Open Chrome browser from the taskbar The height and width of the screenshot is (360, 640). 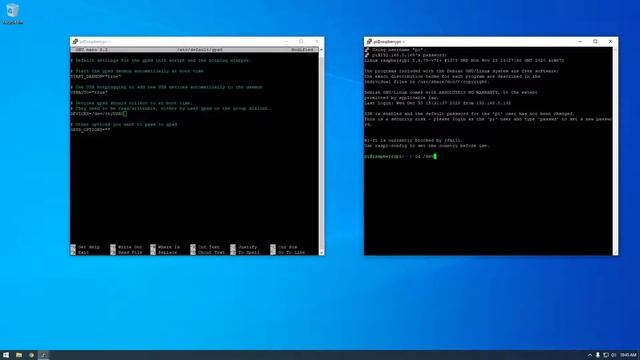31,355
